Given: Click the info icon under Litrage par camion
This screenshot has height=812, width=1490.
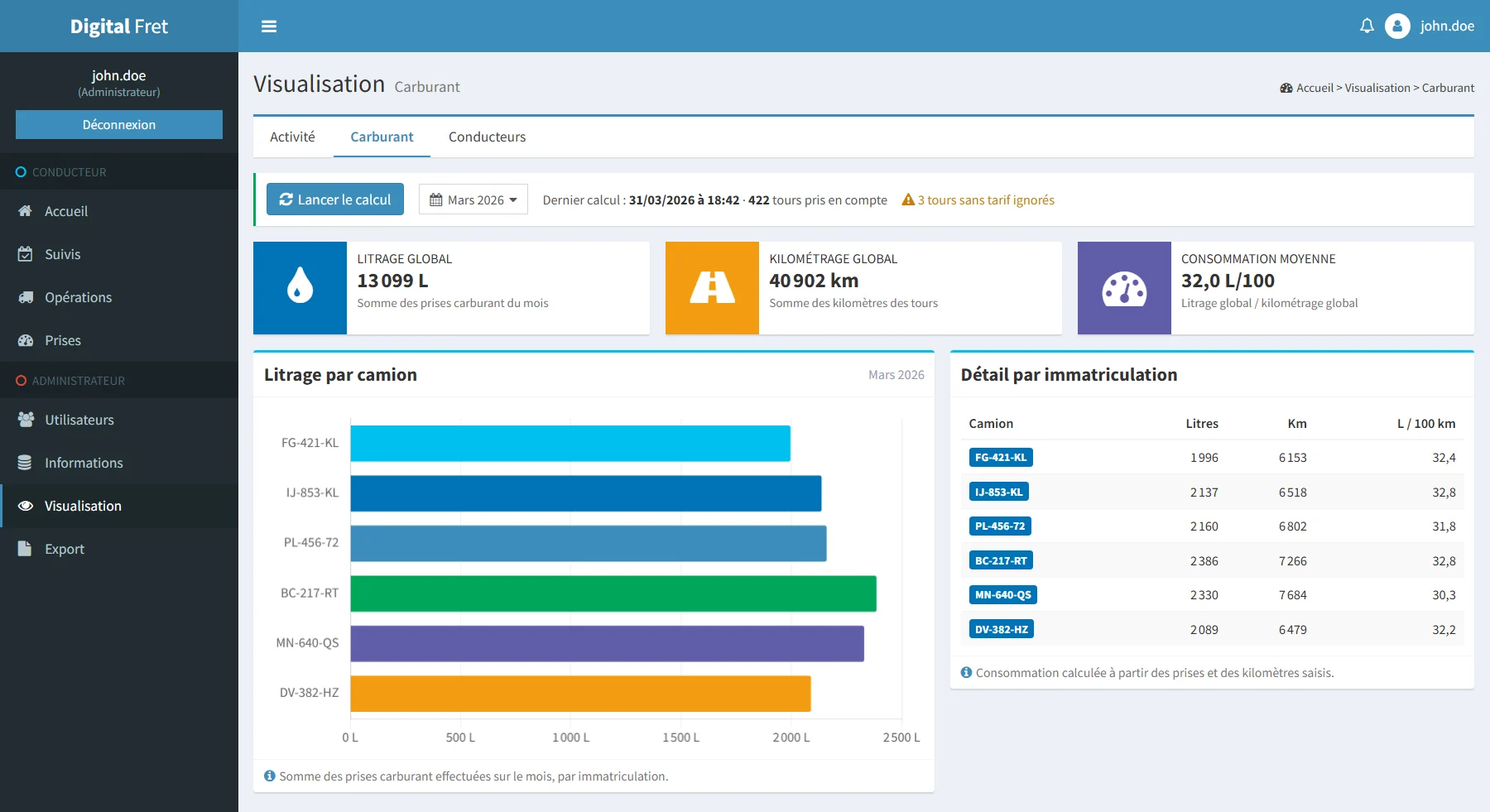Looking at the screenshot, I should (269, 776).
